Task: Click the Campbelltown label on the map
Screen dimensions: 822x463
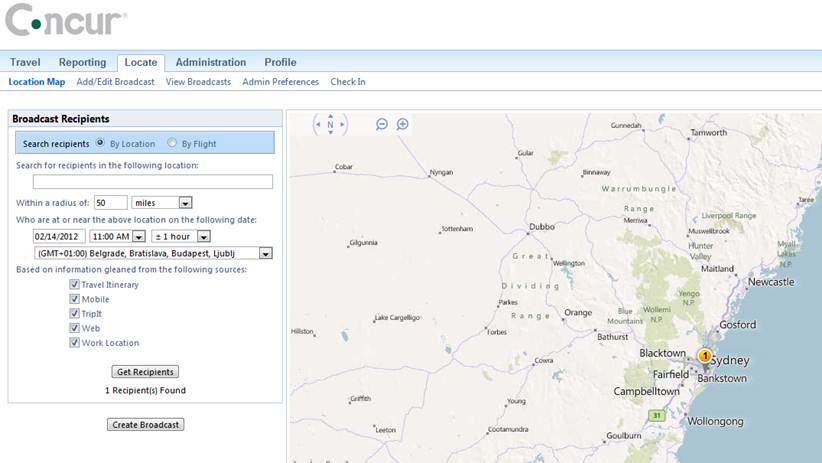Action: 646,392
